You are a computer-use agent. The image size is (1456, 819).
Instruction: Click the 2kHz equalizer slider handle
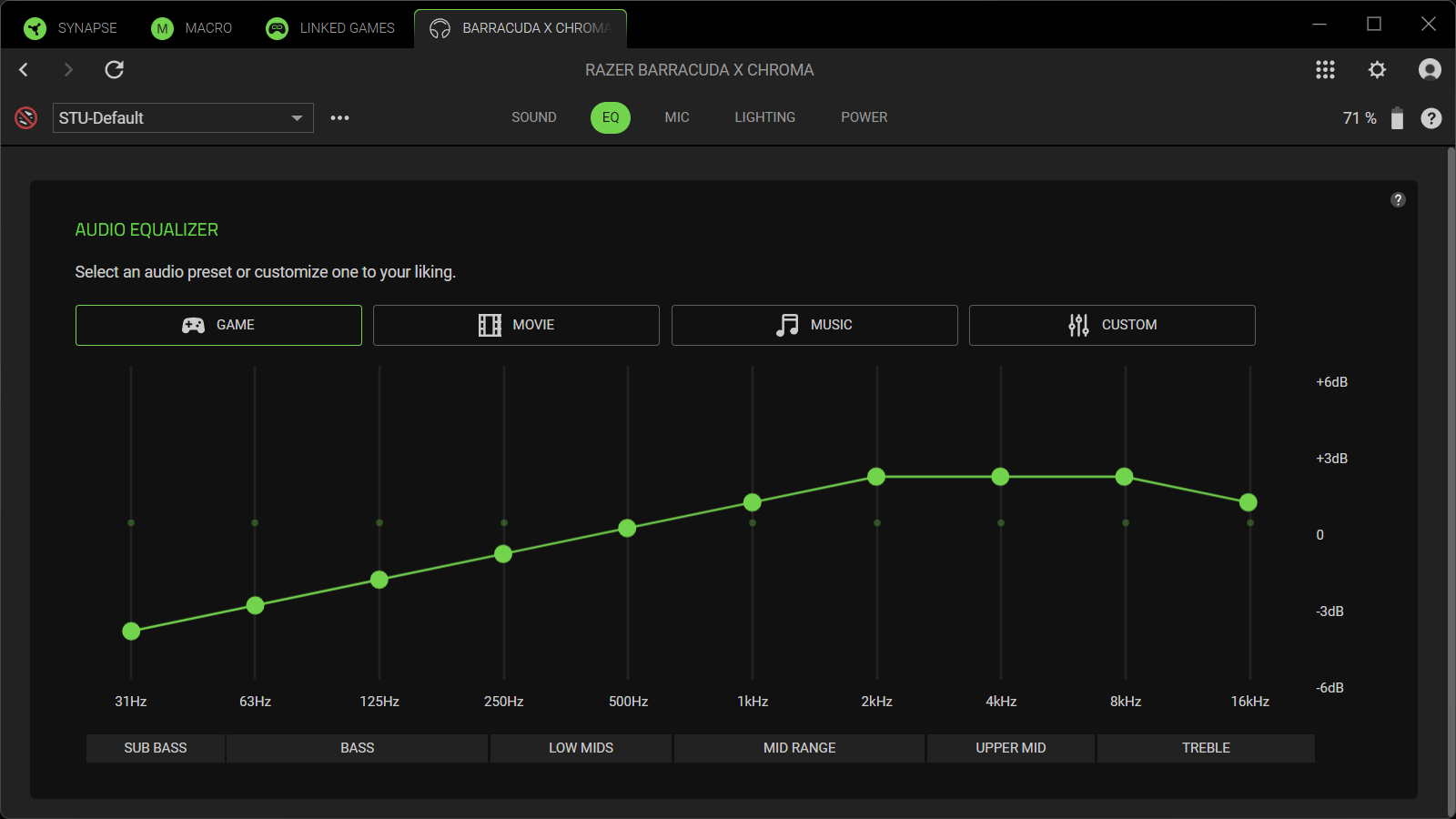(x=876, y=477)
